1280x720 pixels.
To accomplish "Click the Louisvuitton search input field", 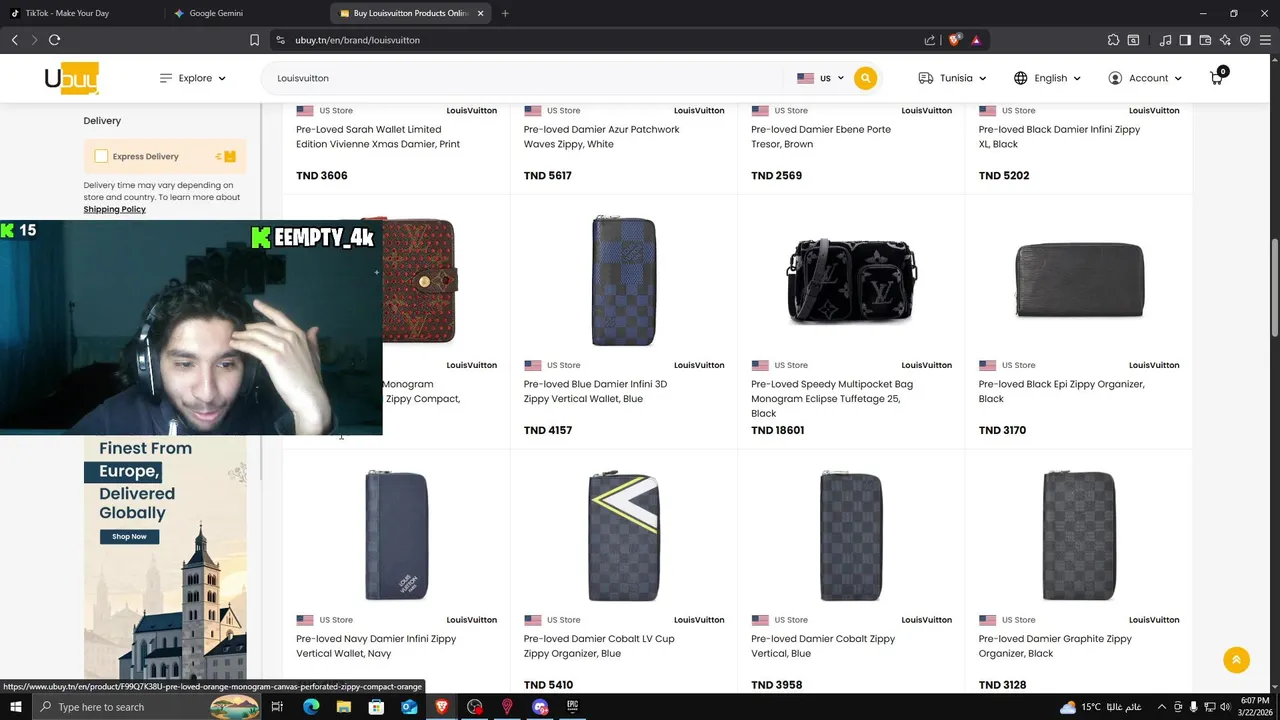I will 527,78.
